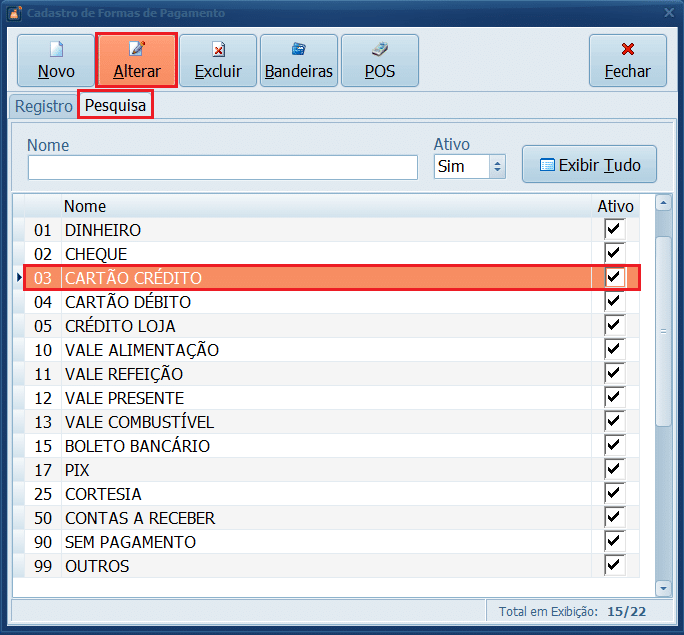The image size is (684, 635).
Task: Open the POS terminal button
Action: click(x=379, y=60)
